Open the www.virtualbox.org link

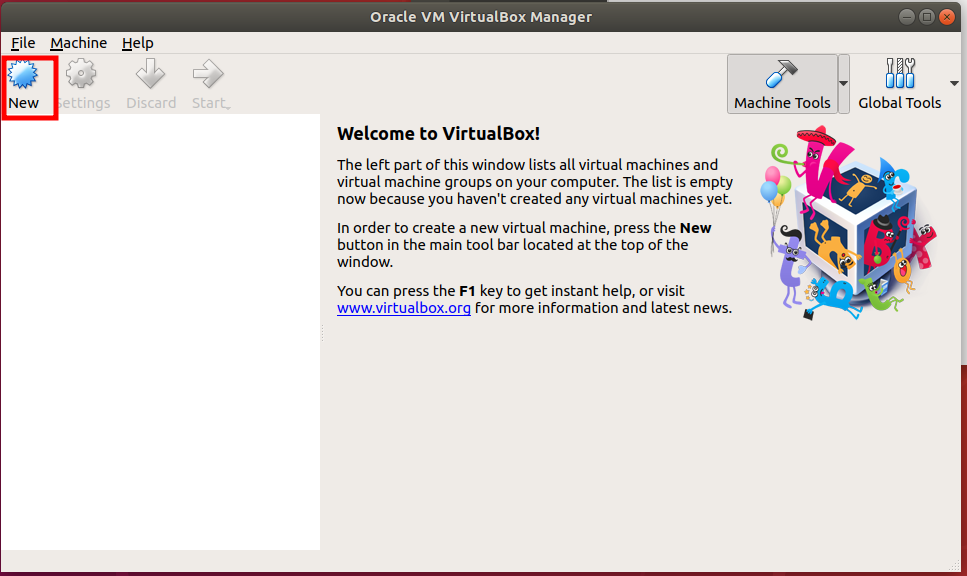pyautogui.click(x=404, y=308)
